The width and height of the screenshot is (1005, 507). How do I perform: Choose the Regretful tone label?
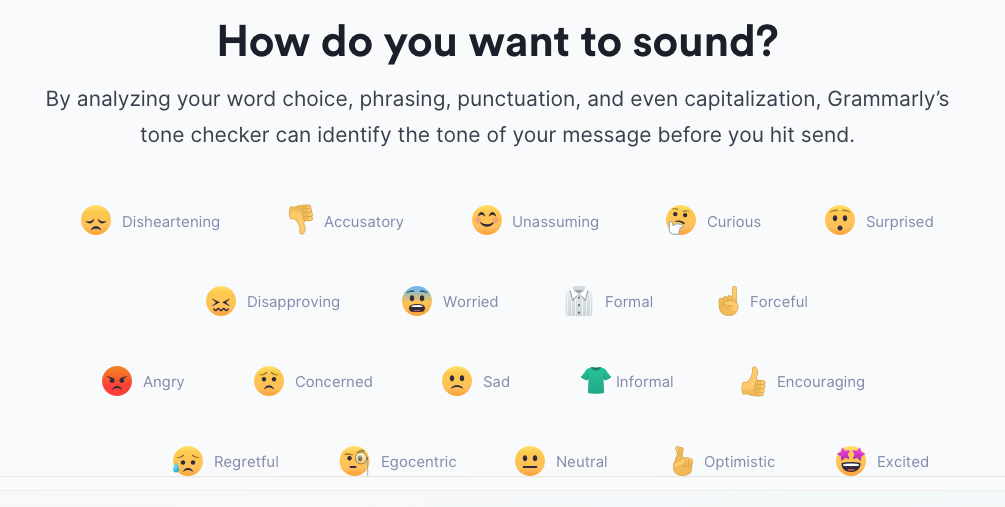tap(246, 462)
